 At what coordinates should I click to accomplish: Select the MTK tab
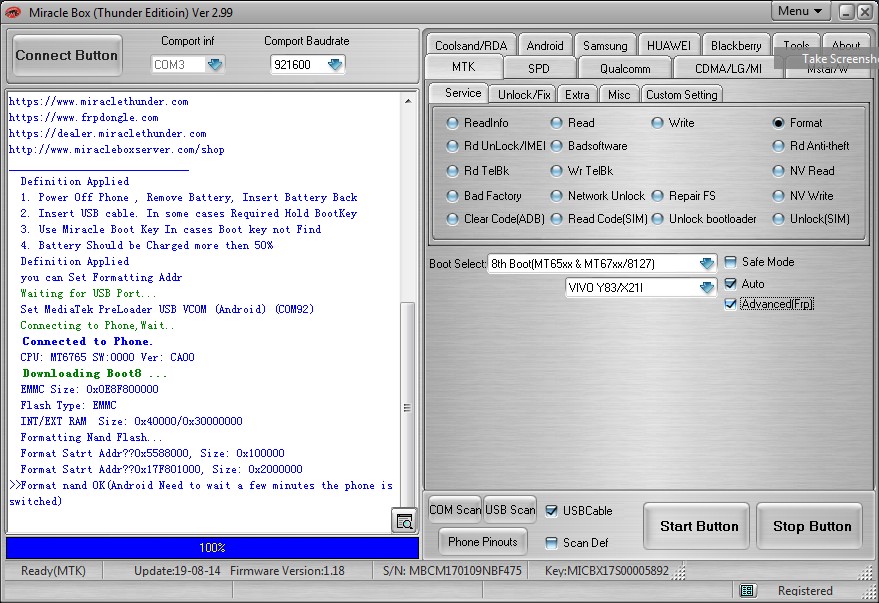point(464,67)
